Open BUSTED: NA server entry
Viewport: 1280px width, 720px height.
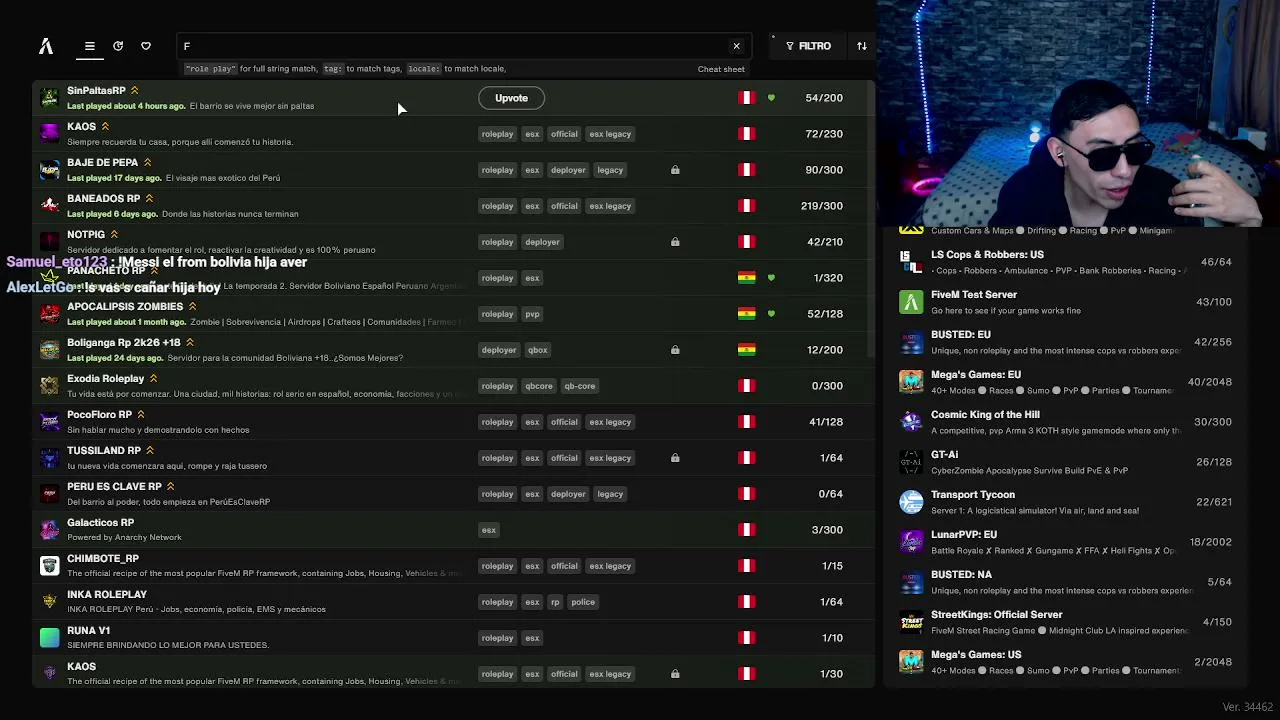[1066, 582]
